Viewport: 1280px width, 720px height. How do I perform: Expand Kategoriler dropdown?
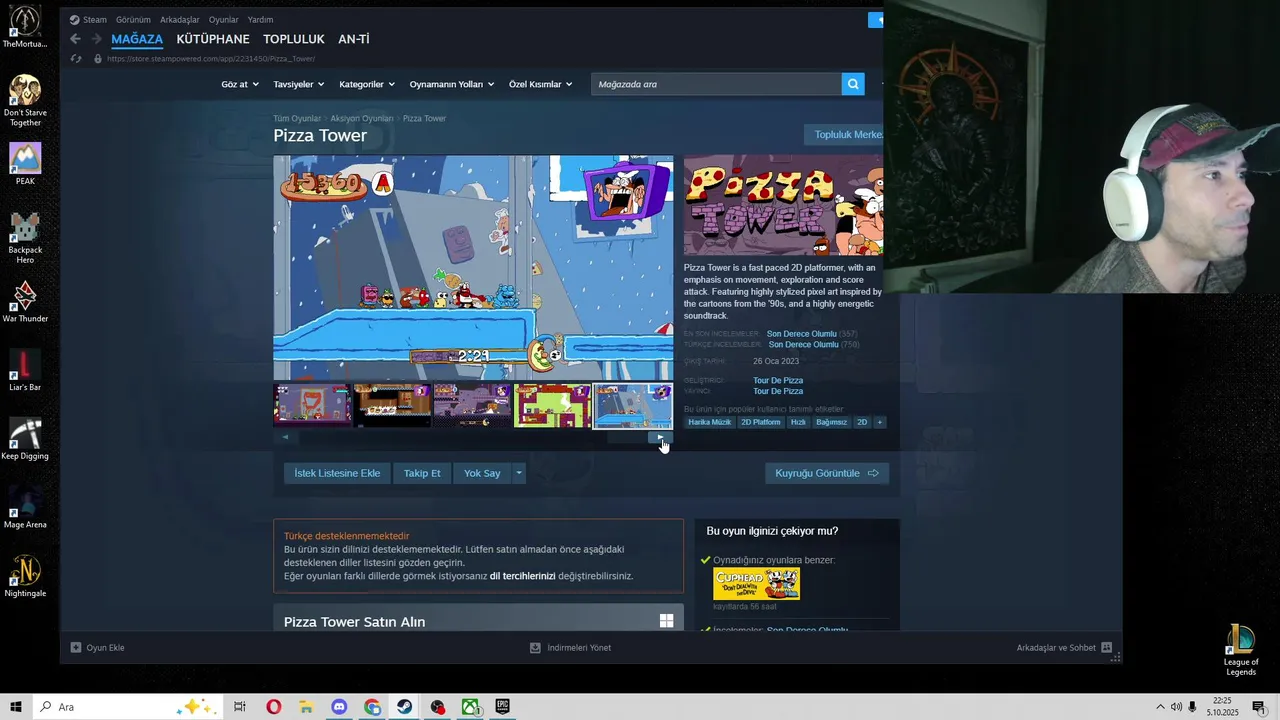pos(367,84)
